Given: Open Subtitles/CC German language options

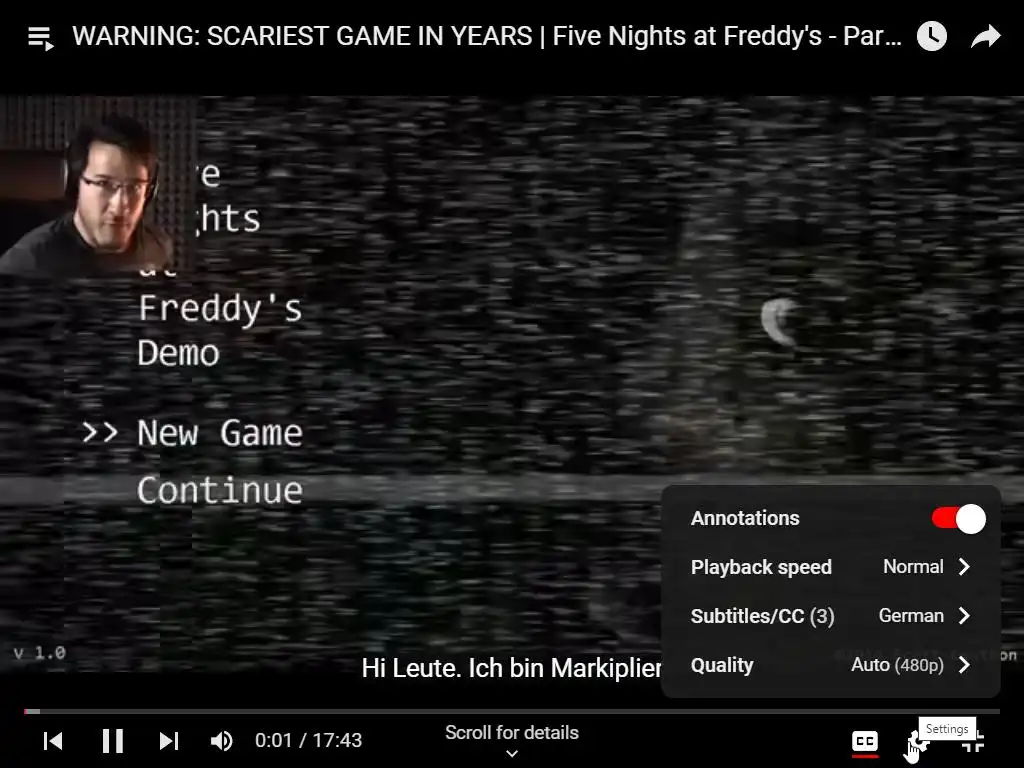Looking at the screenshot, I should click(831, 616).
